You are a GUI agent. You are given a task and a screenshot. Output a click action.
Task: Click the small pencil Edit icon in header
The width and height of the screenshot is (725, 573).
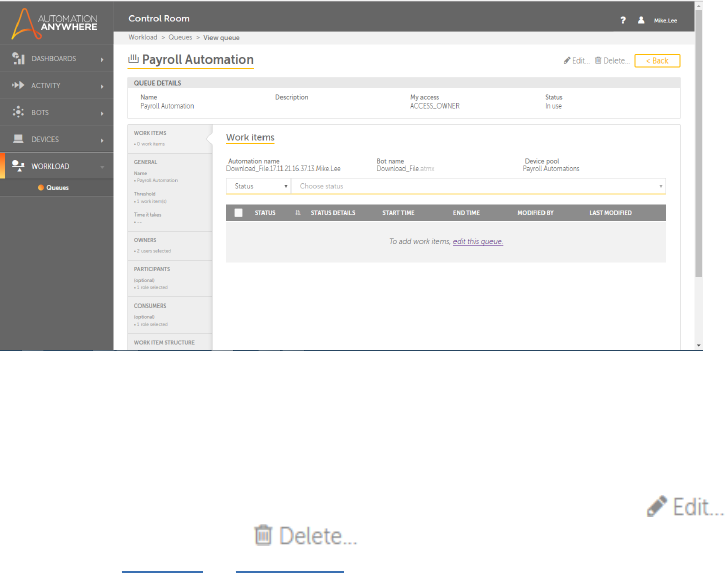[566, 61]
